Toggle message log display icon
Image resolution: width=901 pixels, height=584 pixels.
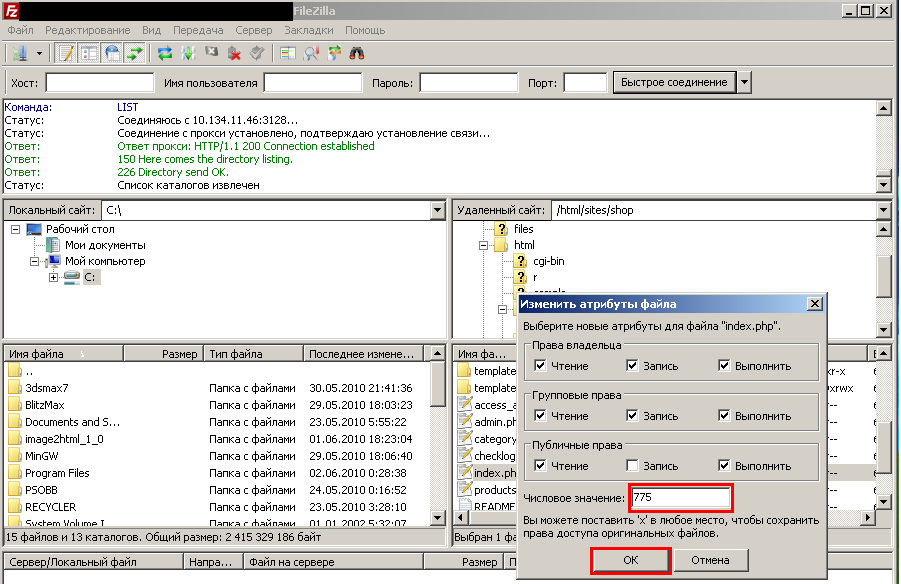click(66, 53)
